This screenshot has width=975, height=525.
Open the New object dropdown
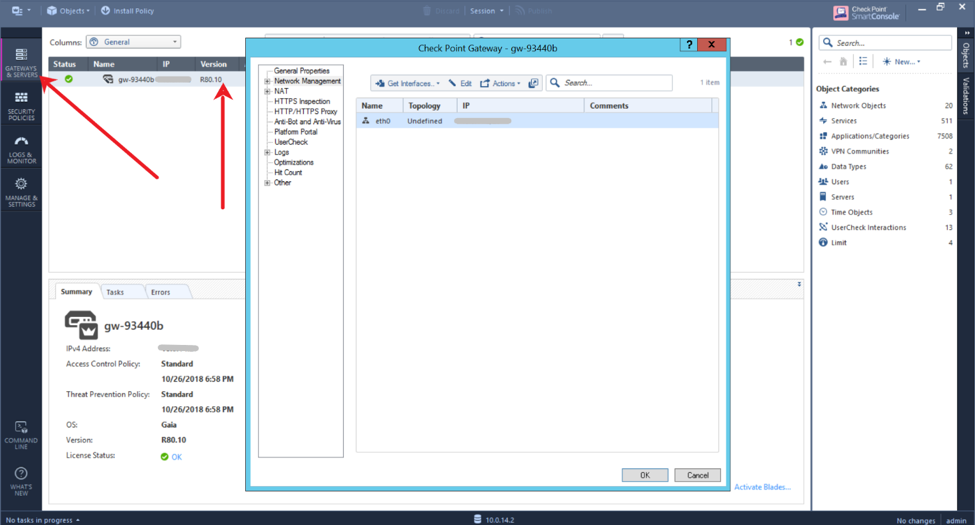click(x=901, y=62)
